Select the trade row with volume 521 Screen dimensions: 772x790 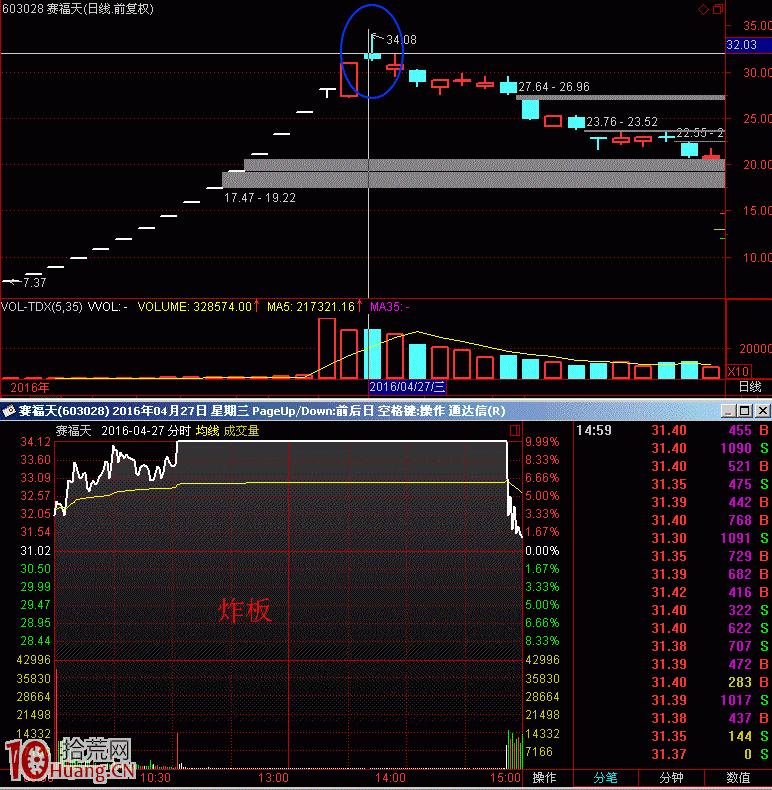pyautogui.click(x=673, y=466)
